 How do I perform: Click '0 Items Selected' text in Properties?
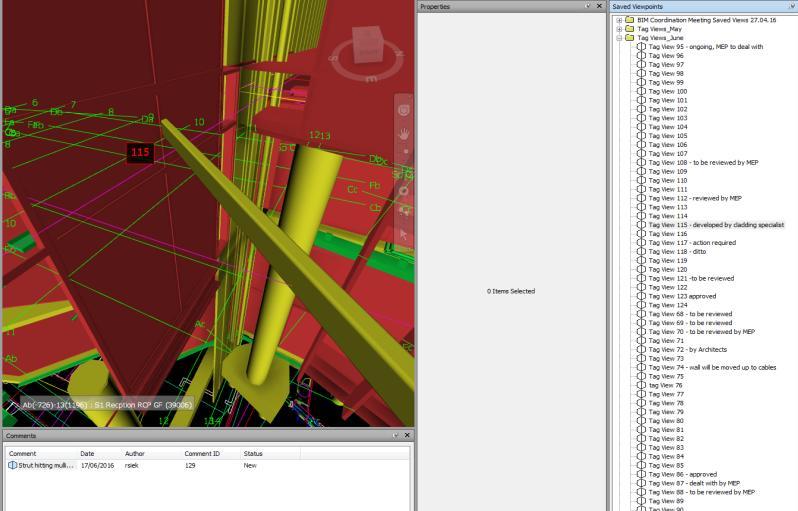510,291
